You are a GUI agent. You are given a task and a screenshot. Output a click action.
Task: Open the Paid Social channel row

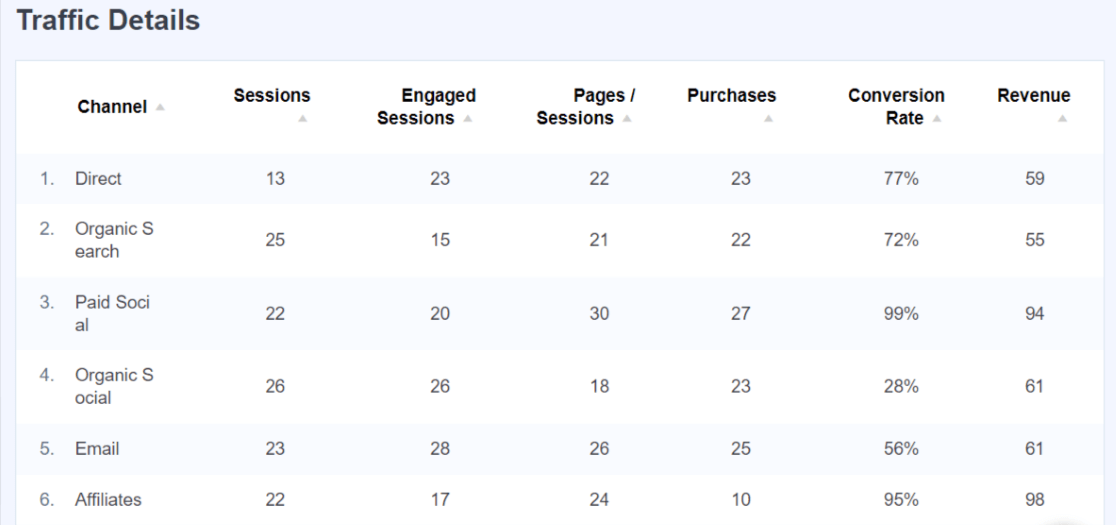coord(112,313)
